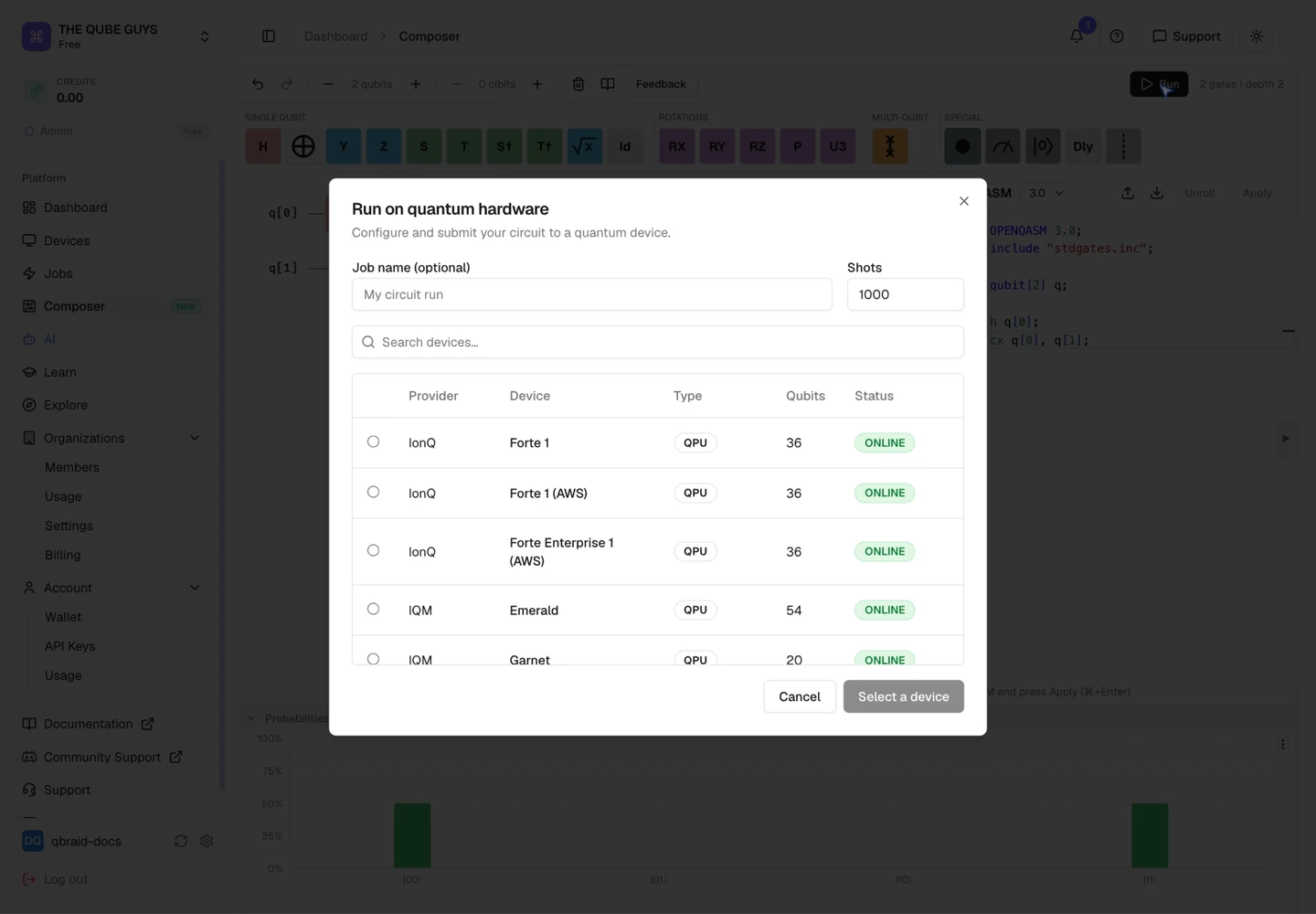Close the Run on quantum hardware dialog
Viewport: 1316px width, 914px height.
click(x=963, y=201)
